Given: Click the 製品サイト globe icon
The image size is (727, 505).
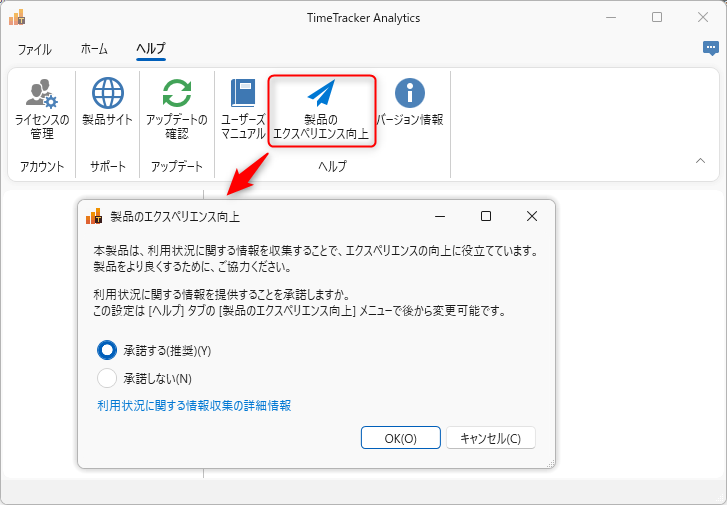Looking at the screenshot, I should click(x=107, y=94).
